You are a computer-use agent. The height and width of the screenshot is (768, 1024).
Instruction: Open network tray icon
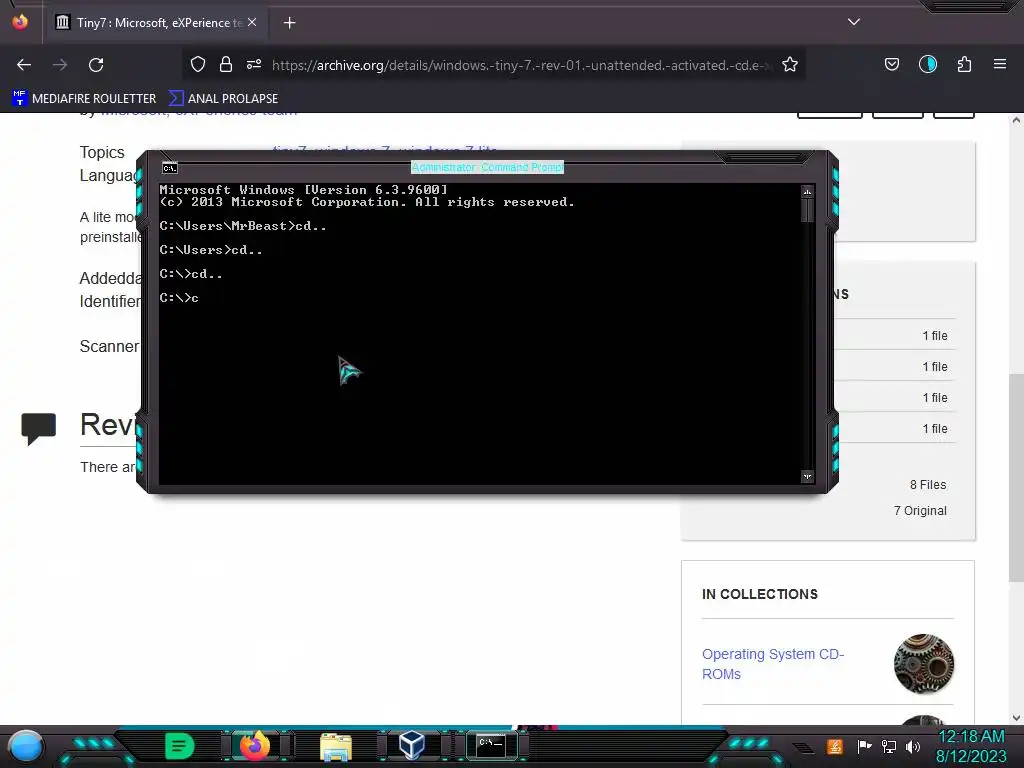pos(889,746)
